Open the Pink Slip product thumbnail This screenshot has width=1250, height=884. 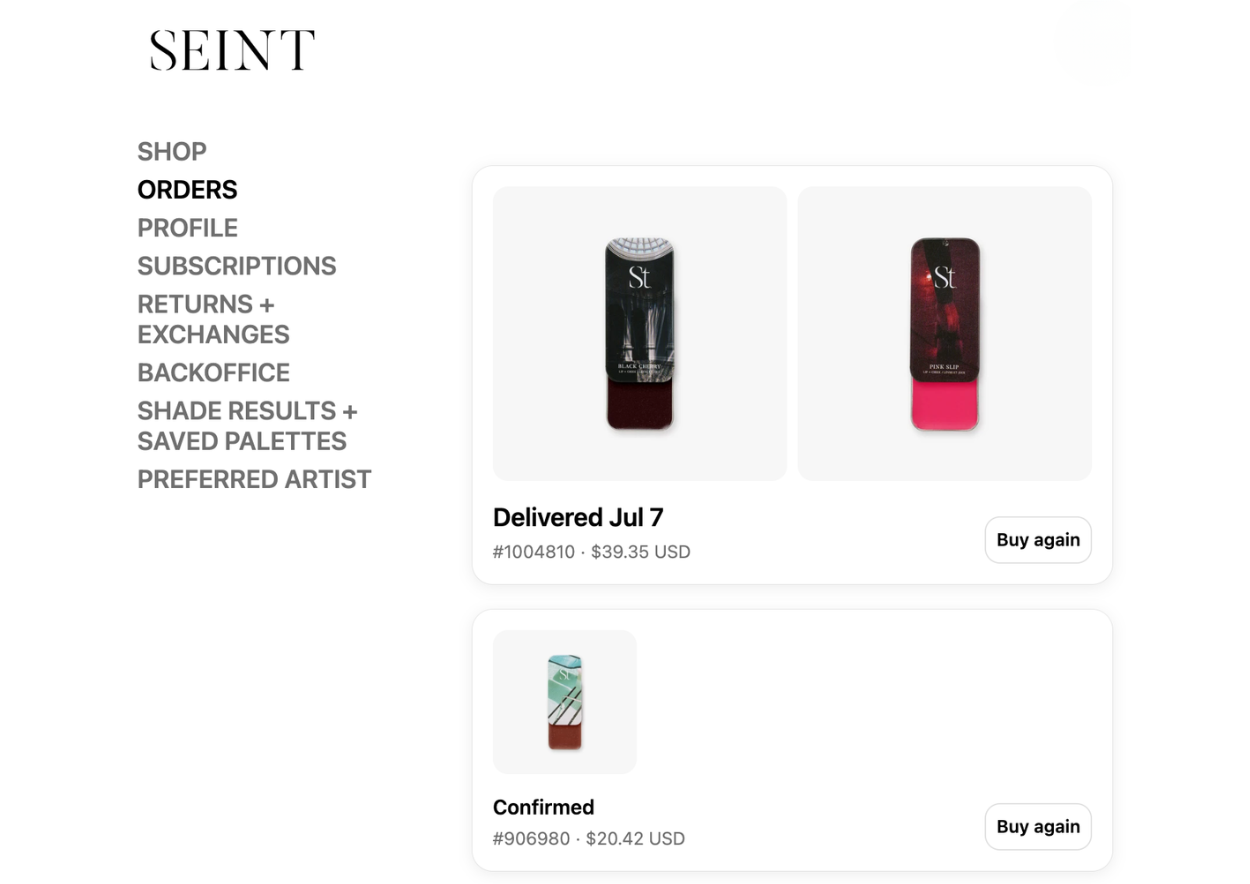[945, 333]
